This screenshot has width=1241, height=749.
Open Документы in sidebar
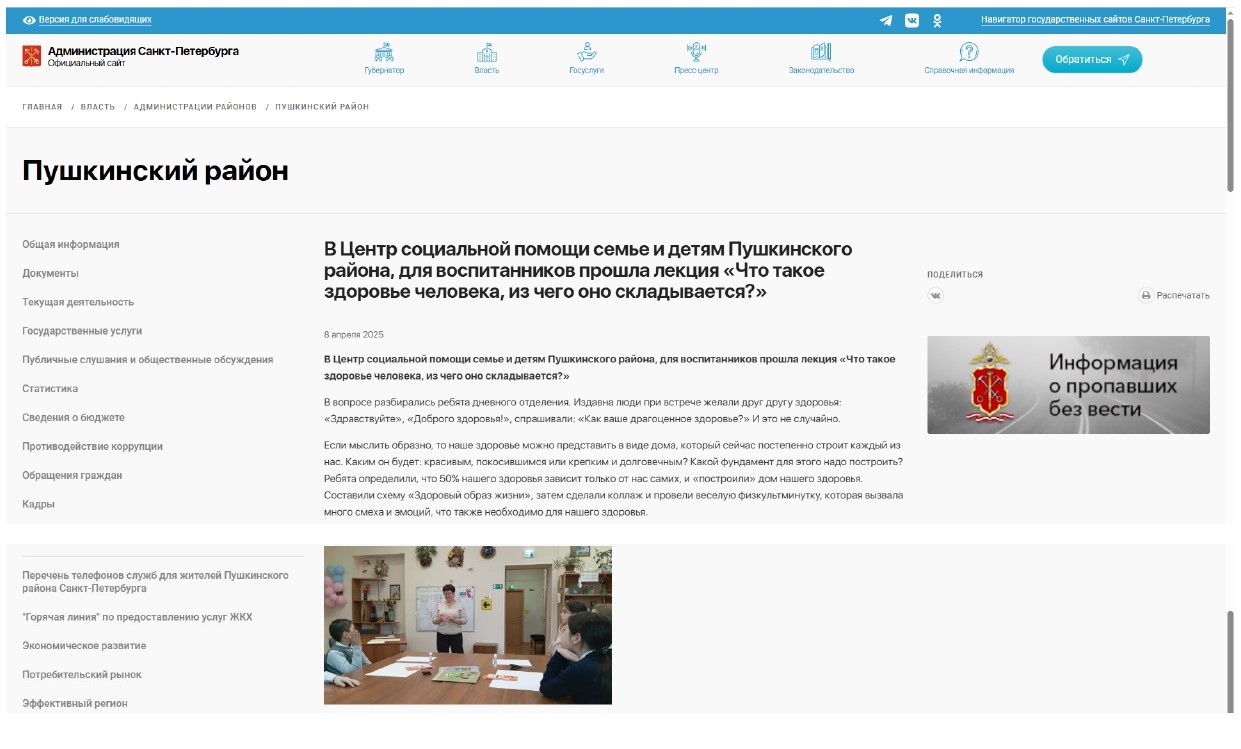point(50,273)
